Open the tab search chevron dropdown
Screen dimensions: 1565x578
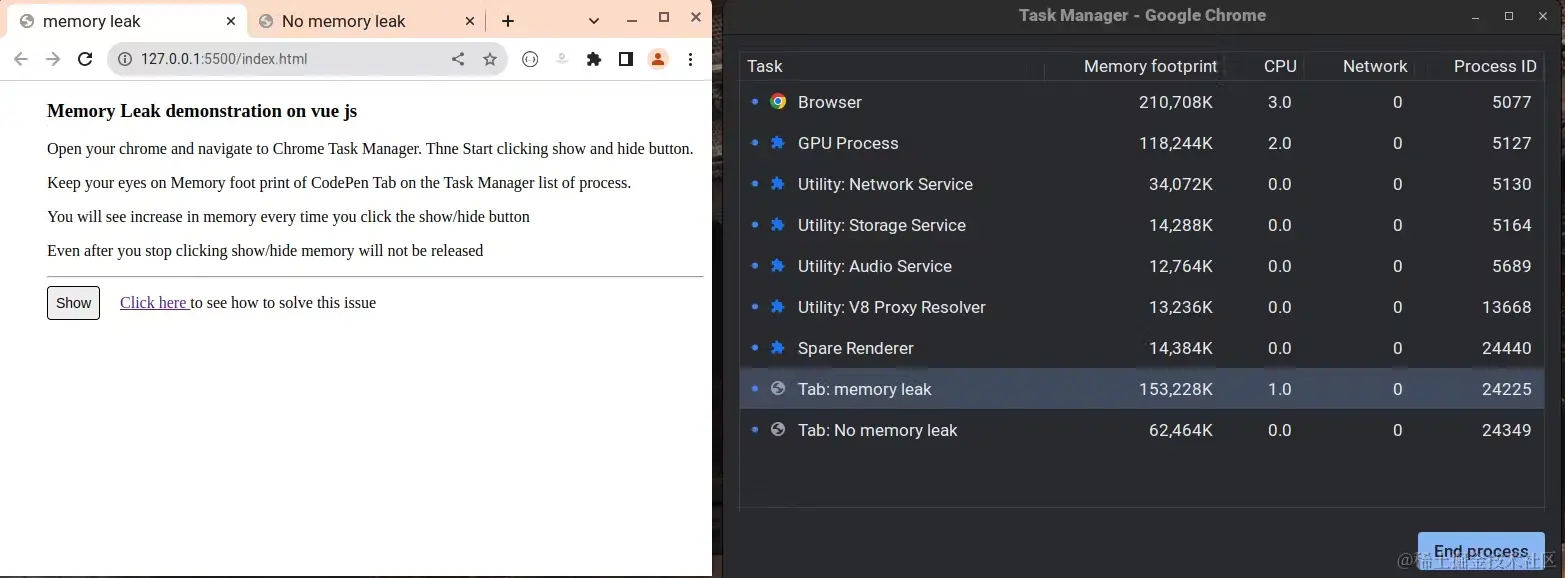[x=594, y=21]
